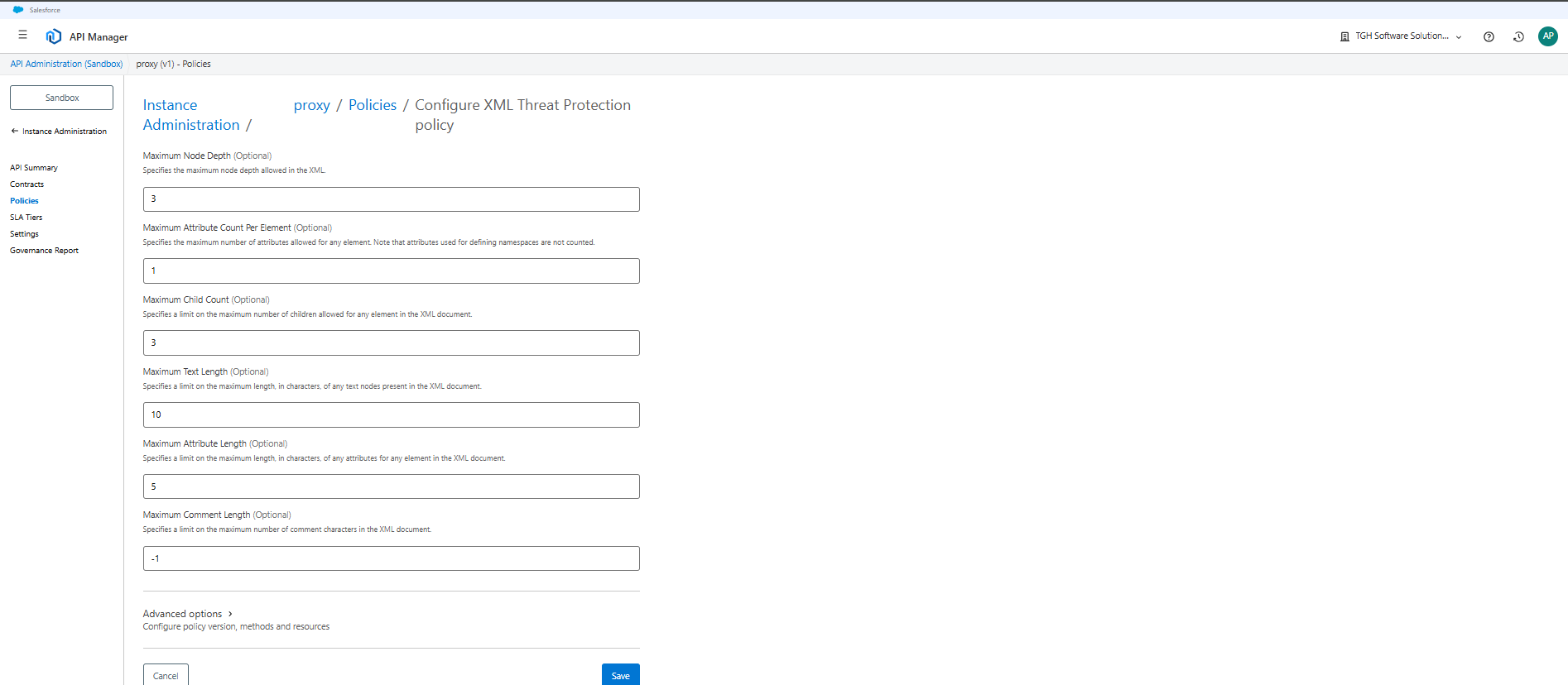Image resolution: width=1568 pixels, height=685 pixels.
Task: Open SLA Tiers in the sidebar
Action: coord(26,218)
